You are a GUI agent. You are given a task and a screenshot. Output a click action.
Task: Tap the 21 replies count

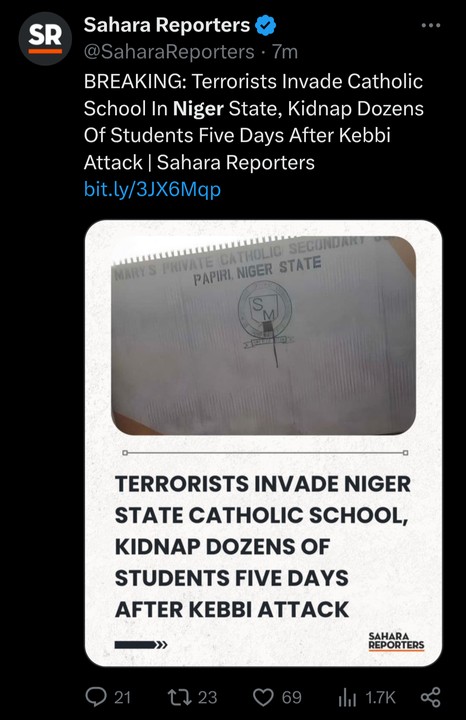tap(122, 698)
